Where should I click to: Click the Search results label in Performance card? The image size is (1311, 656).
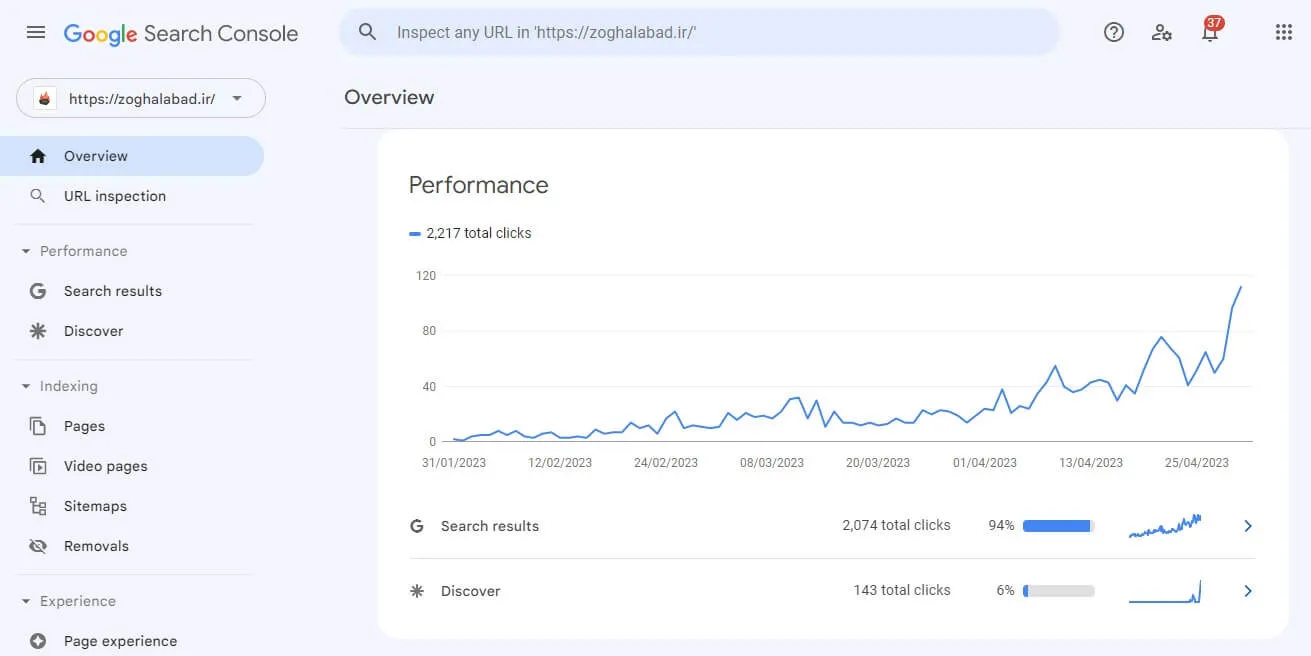click(x=490, y=526)
